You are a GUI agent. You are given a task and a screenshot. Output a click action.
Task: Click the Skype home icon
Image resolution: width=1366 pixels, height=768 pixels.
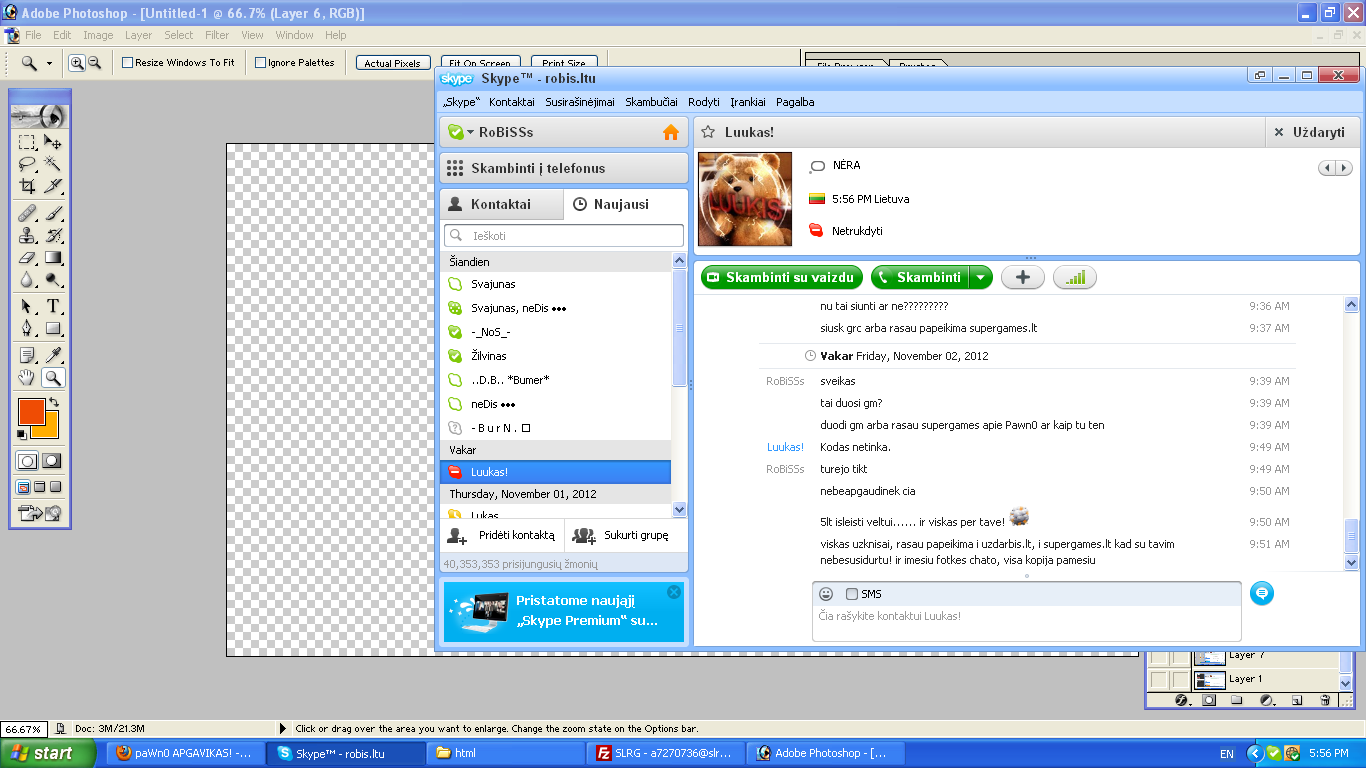(671, 132)
